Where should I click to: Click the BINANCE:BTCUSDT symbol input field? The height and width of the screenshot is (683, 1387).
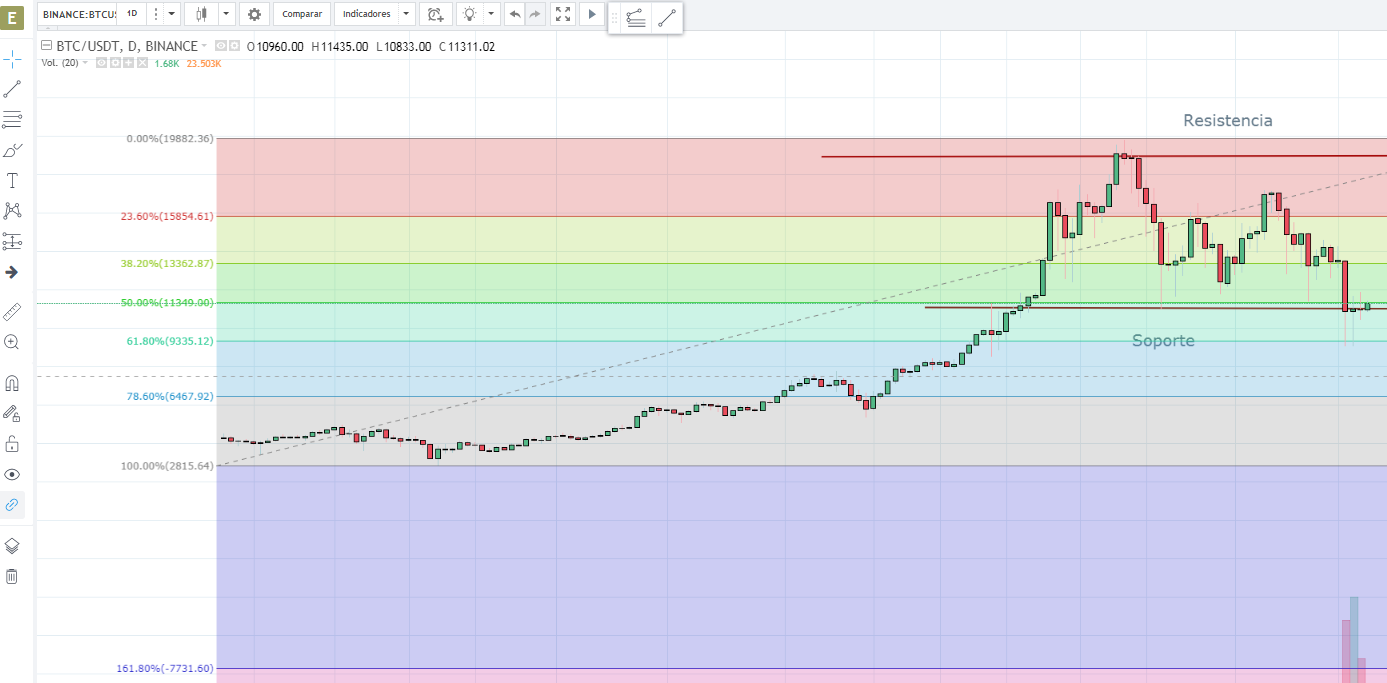coord(79,14)
